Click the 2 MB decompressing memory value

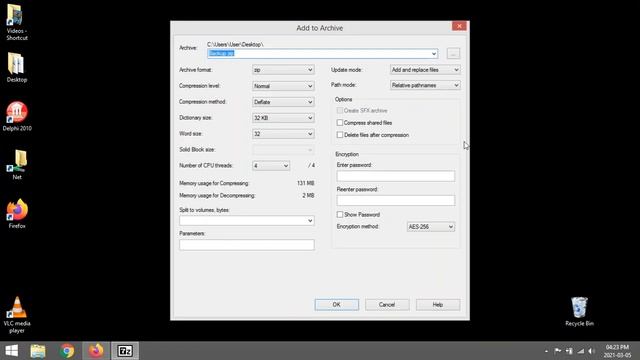pos(308,196)
